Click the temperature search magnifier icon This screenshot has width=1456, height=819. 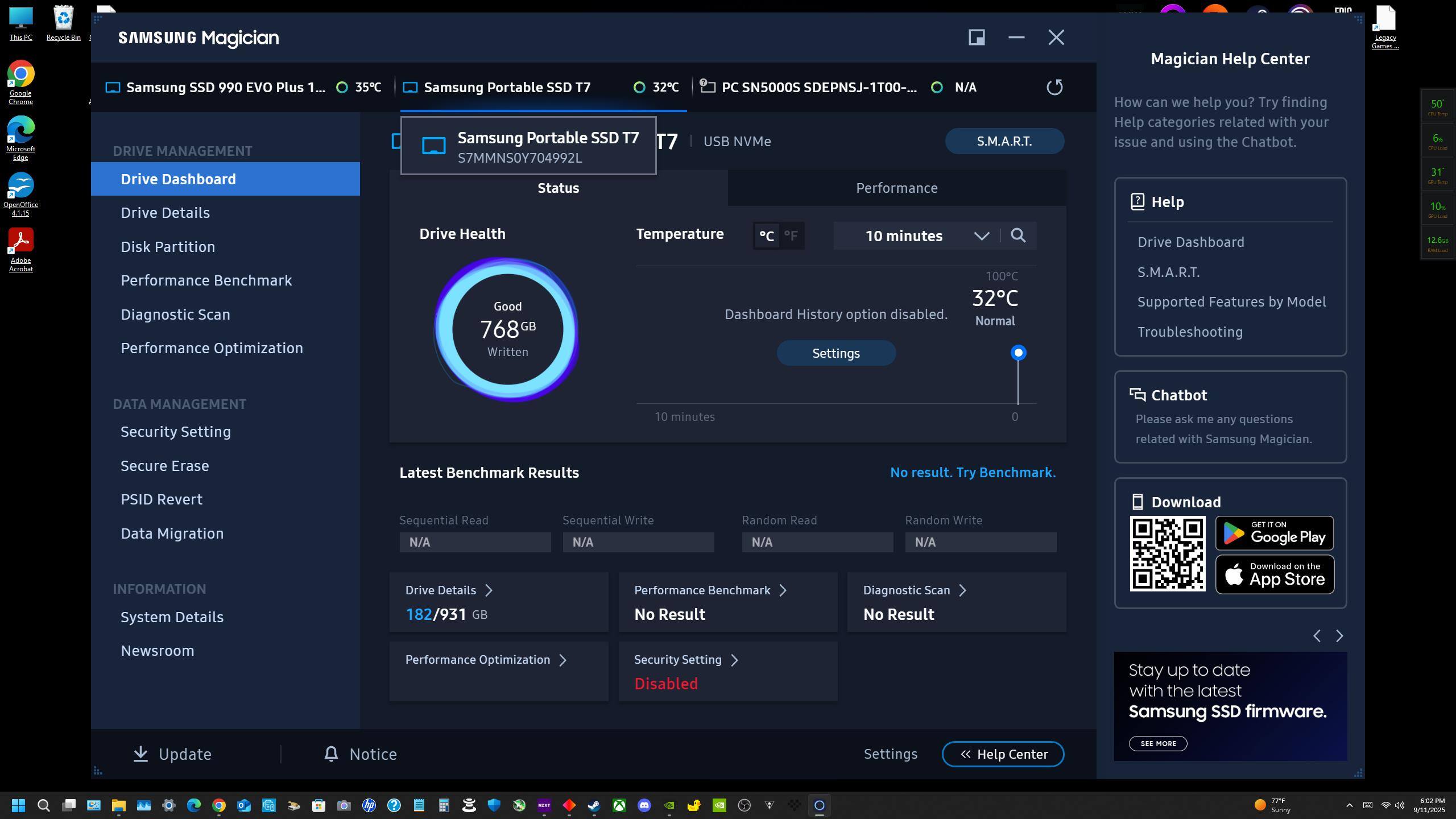[1018, 235]
